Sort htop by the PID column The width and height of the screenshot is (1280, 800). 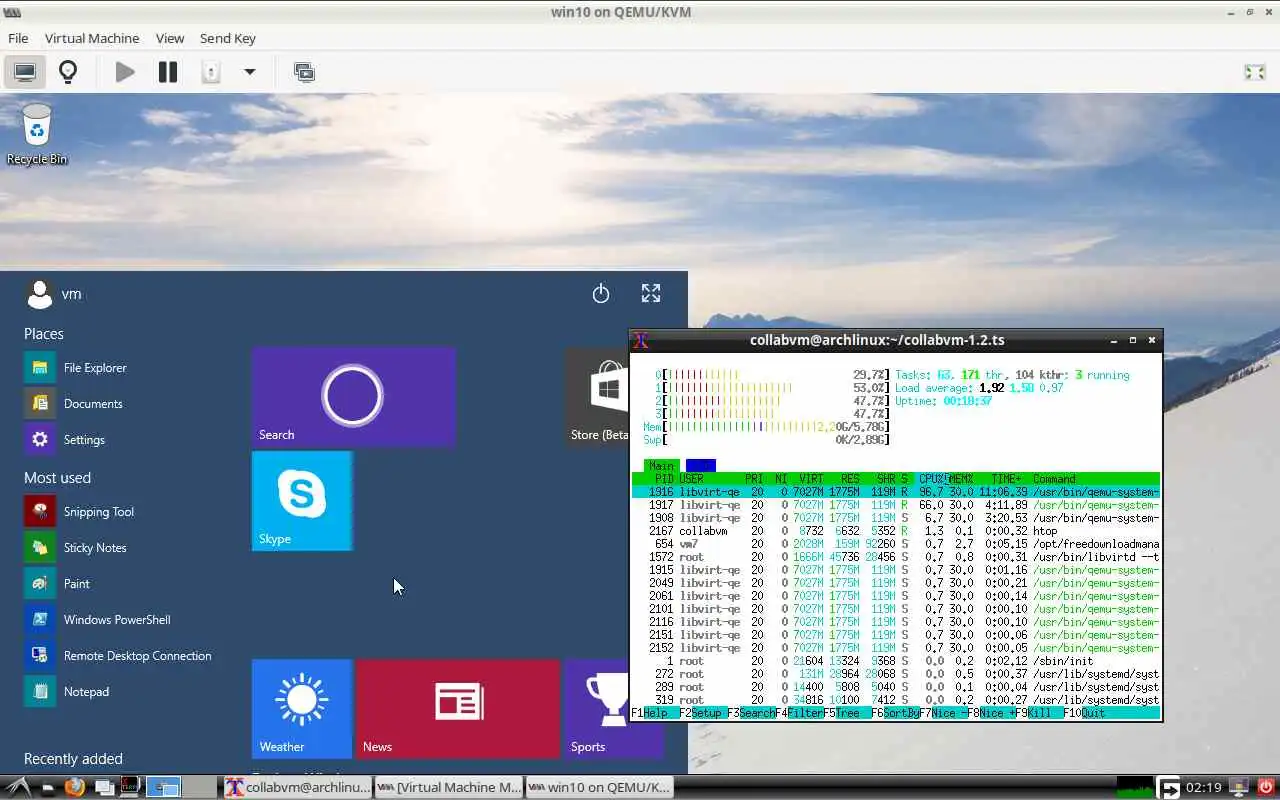(663, 479)
